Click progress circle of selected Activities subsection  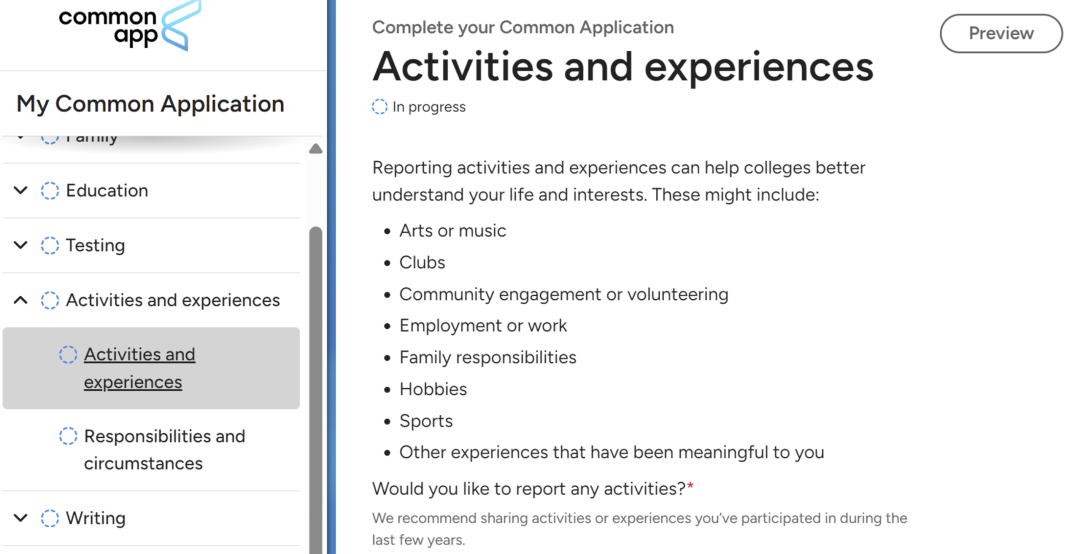68,354
